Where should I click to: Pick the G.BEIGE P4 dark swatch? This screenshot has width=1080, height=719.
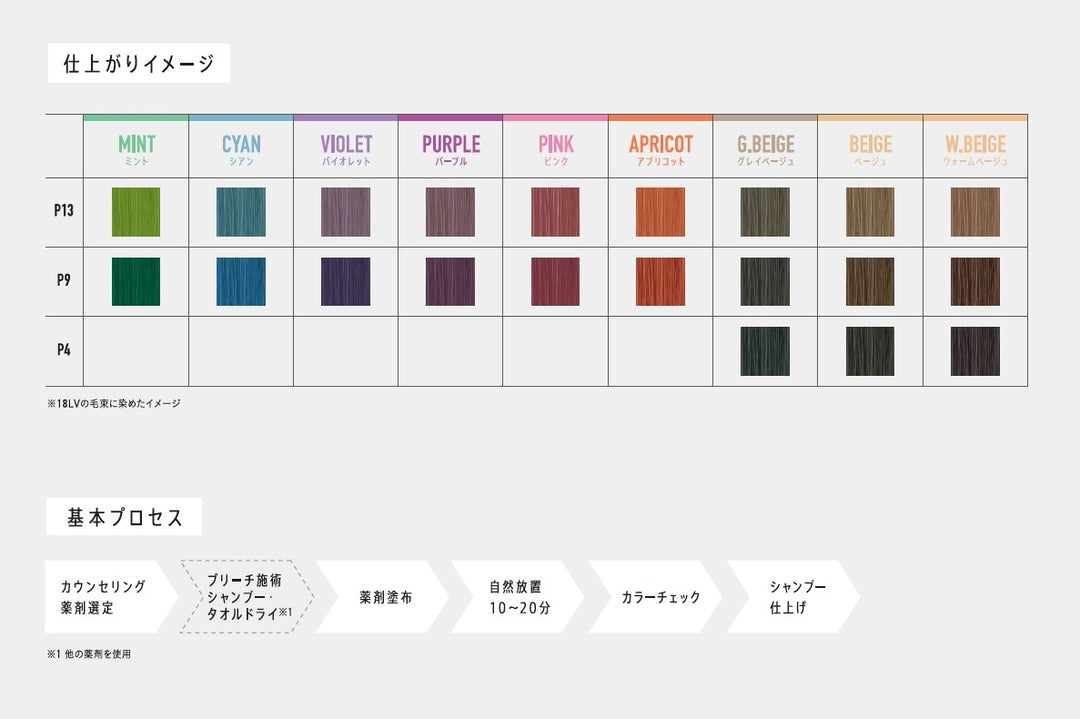tap(765, 351)
